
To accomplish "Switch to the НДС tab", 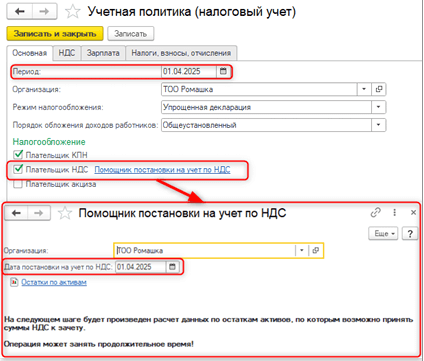I will coord(67,53).
